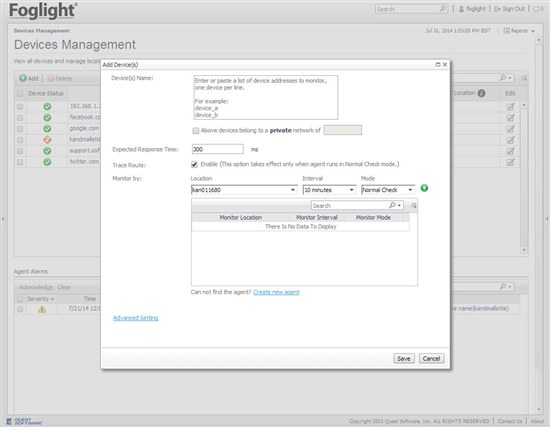The height and width of the screenshot is (427, 550).
Task: Open the Create new agent link
Action: [x=276, y=292]
